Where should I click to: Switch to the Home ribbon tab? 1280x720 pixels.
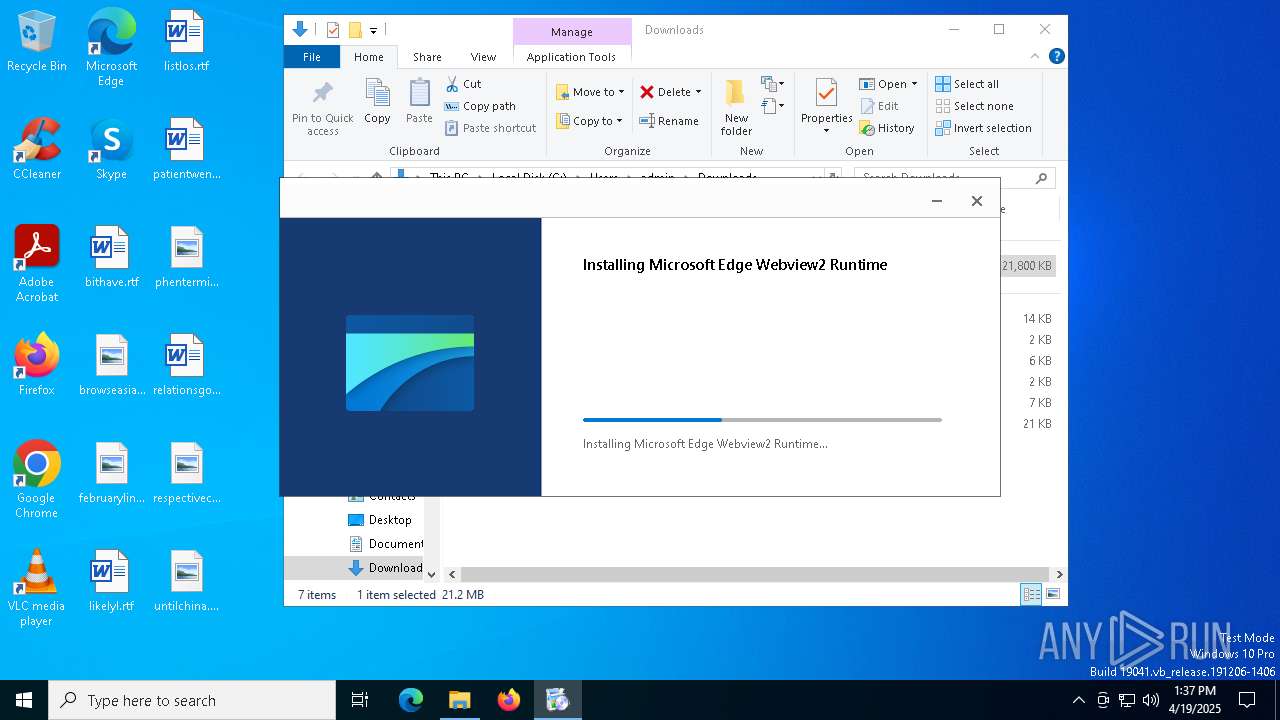click(x=368, y=57)
